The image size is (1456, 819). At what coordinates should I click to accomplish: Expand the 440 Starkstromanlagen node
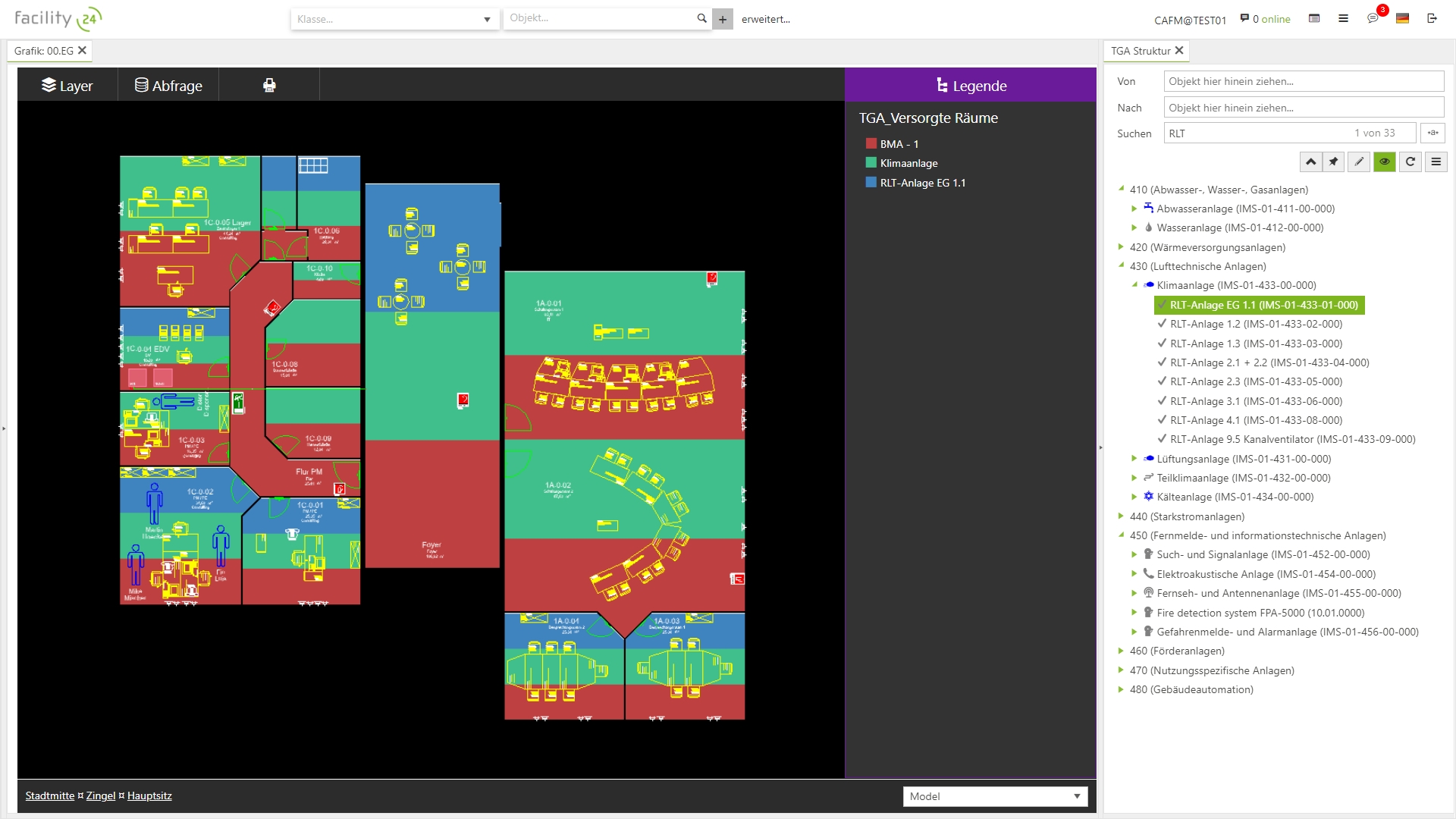click(1121, 516)
